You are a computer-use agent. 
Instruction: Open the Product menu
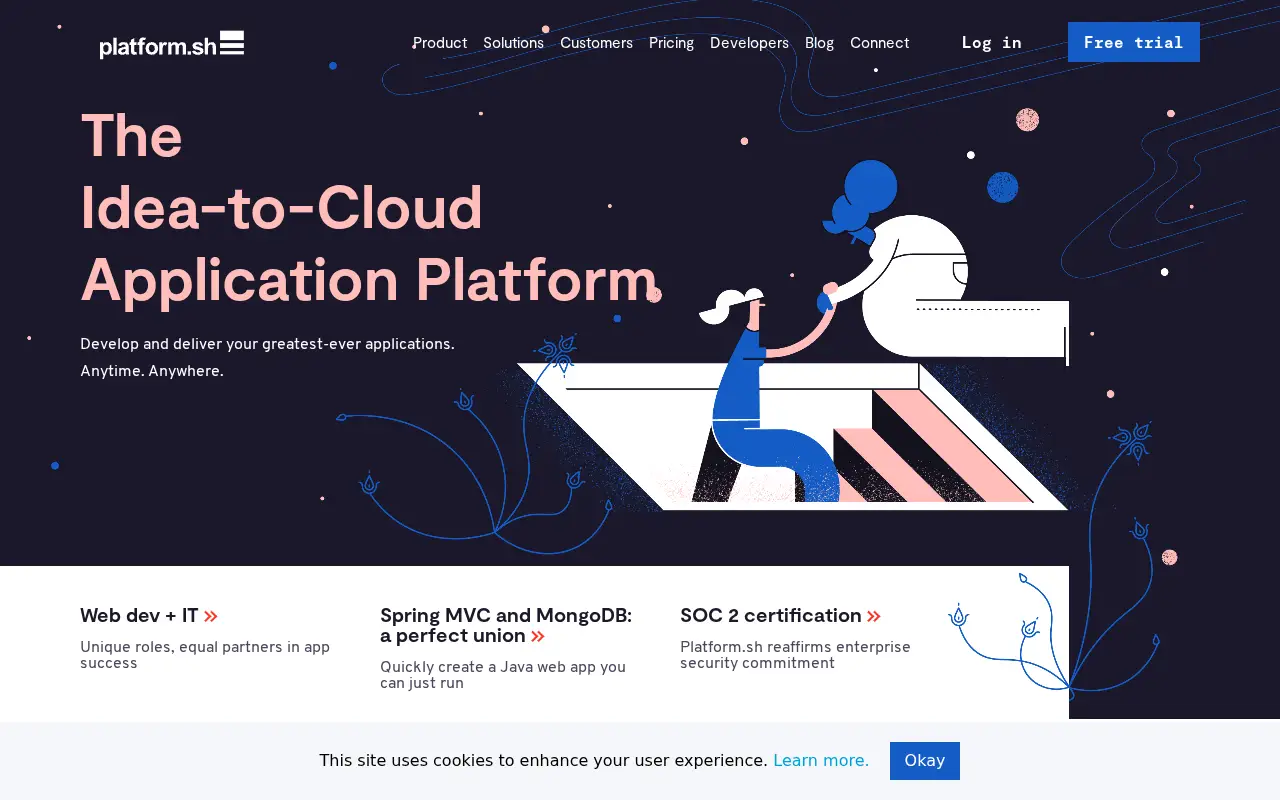pos(440,43)
